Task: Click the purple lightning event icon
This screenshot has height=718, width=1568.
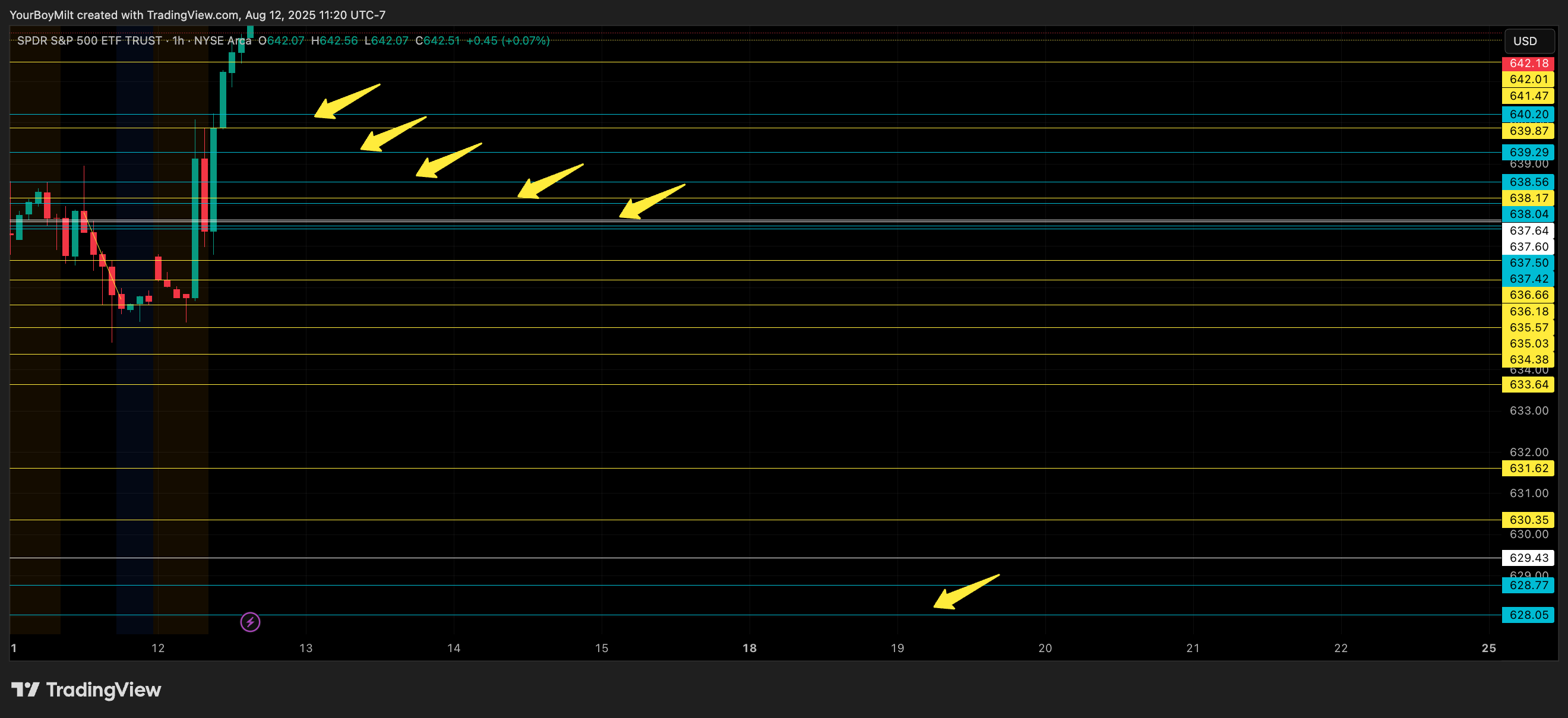Action: pos(250,622)
